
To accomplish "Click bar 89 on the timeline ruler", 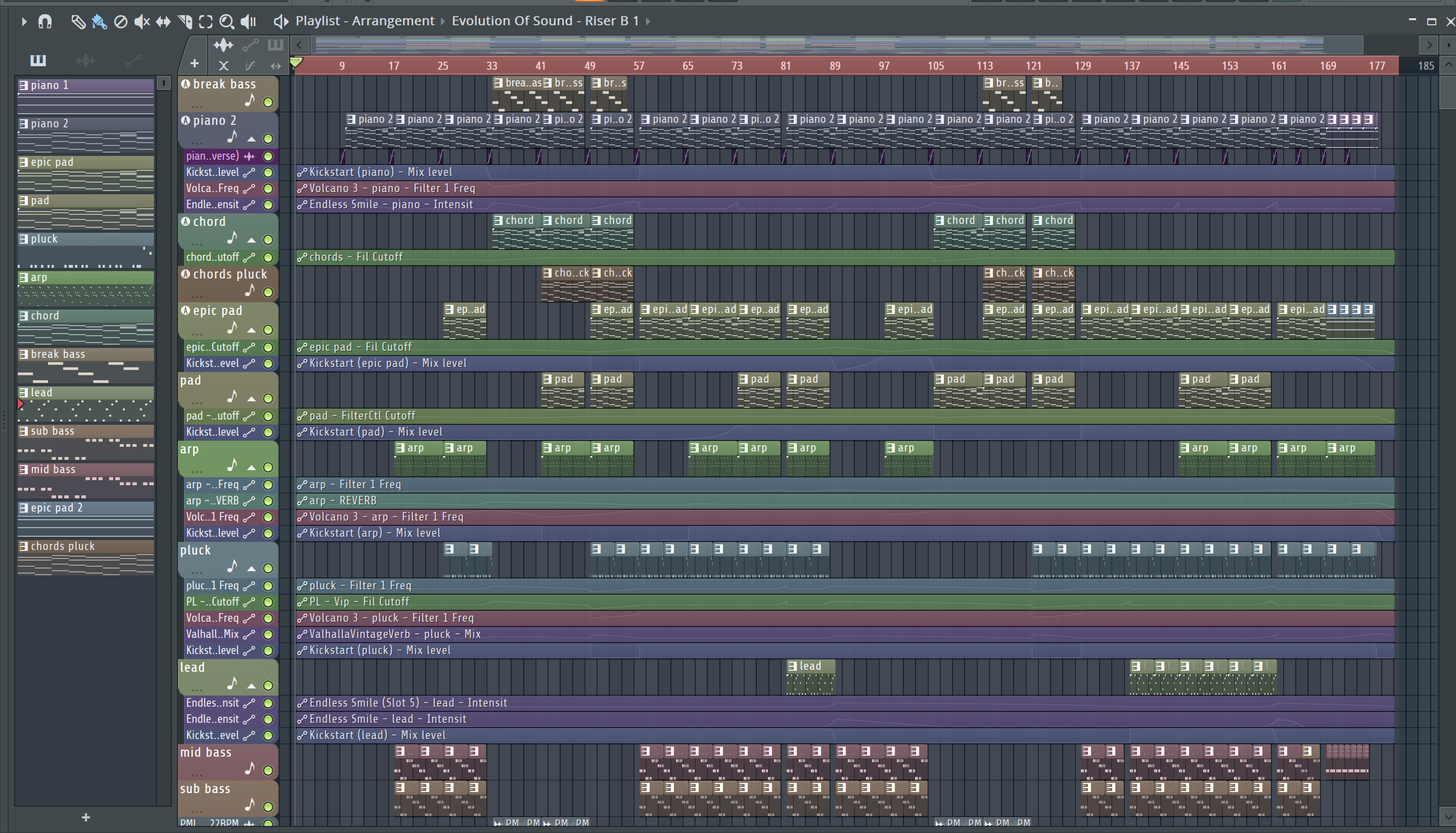I will [x=835, y=66].
